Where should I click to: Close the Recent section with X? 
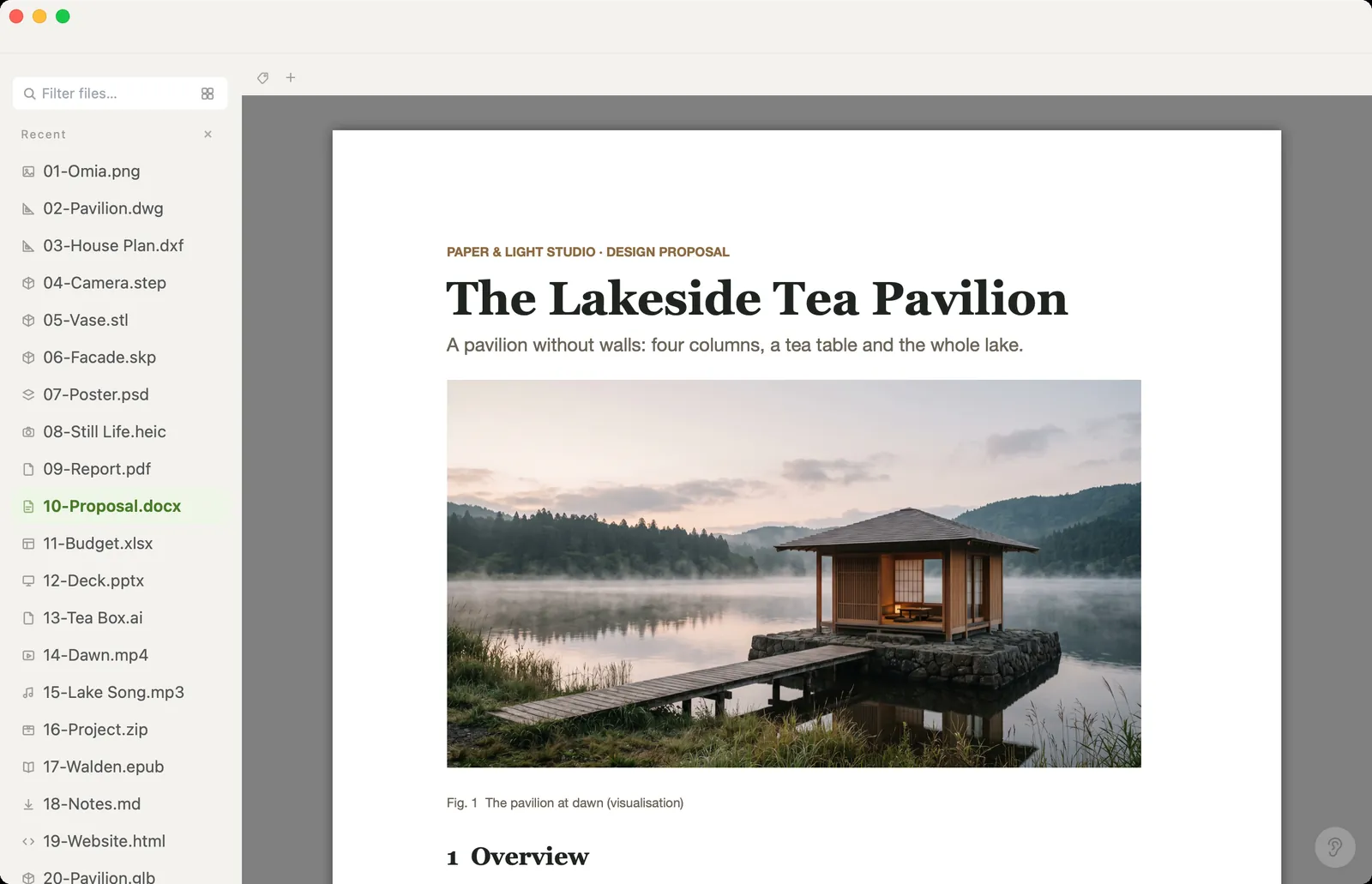coord(208,135)
